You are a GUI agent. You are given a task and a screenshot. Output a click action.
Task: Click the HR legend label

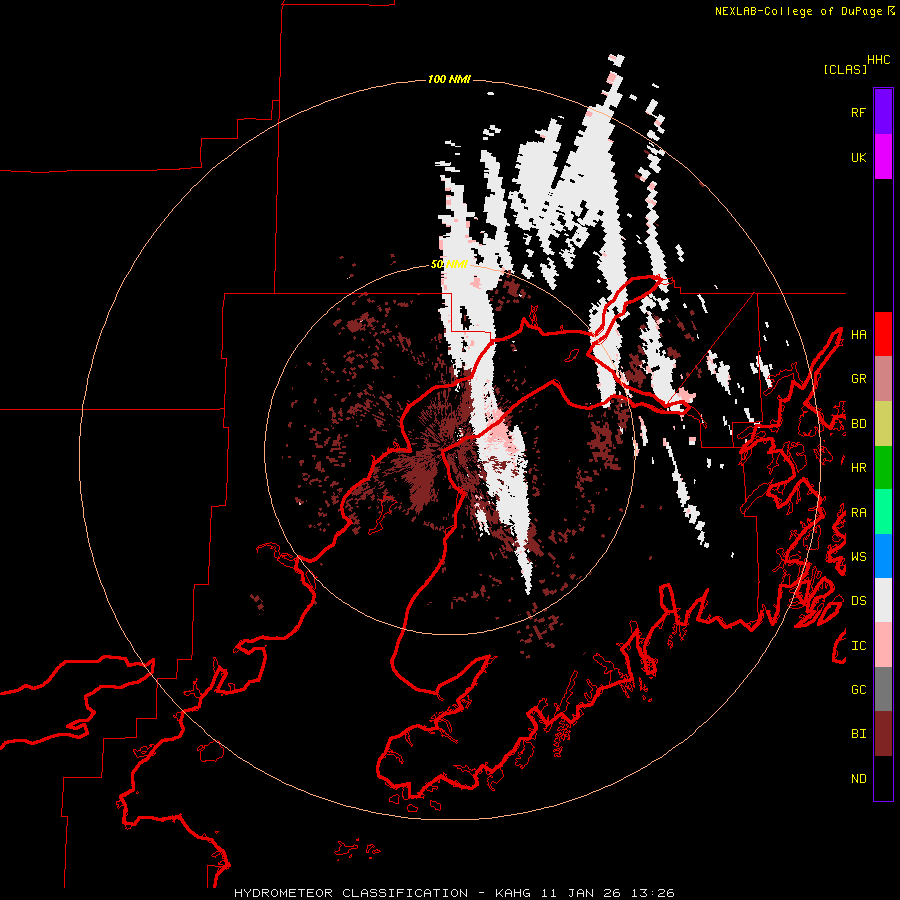point(858,468)
